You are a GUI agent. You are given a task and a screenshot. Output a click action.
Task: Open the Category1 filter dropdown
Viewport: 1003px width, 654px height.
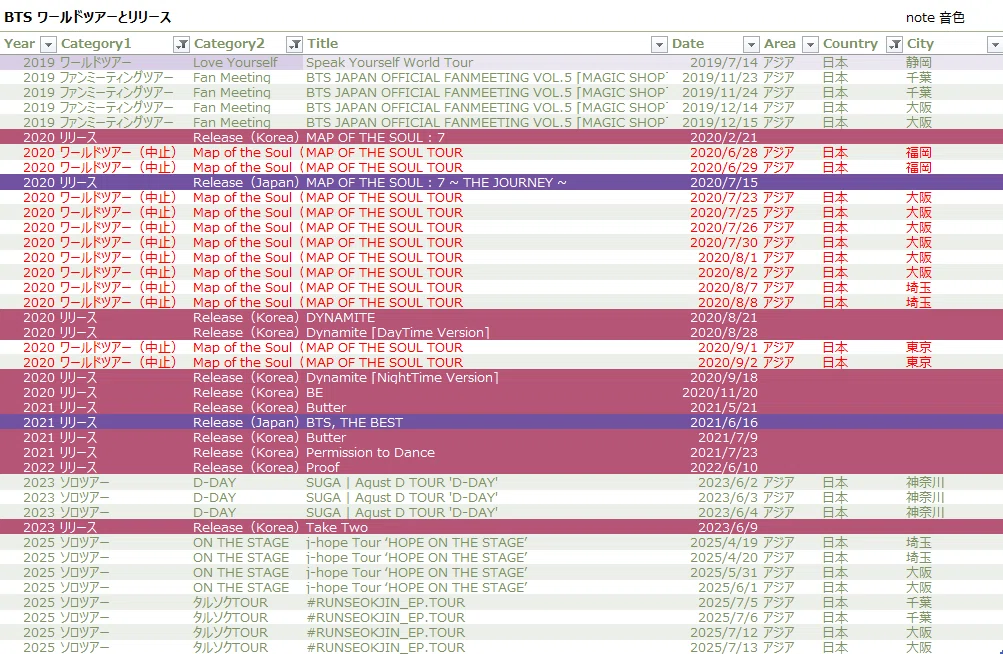coord(182,44)
